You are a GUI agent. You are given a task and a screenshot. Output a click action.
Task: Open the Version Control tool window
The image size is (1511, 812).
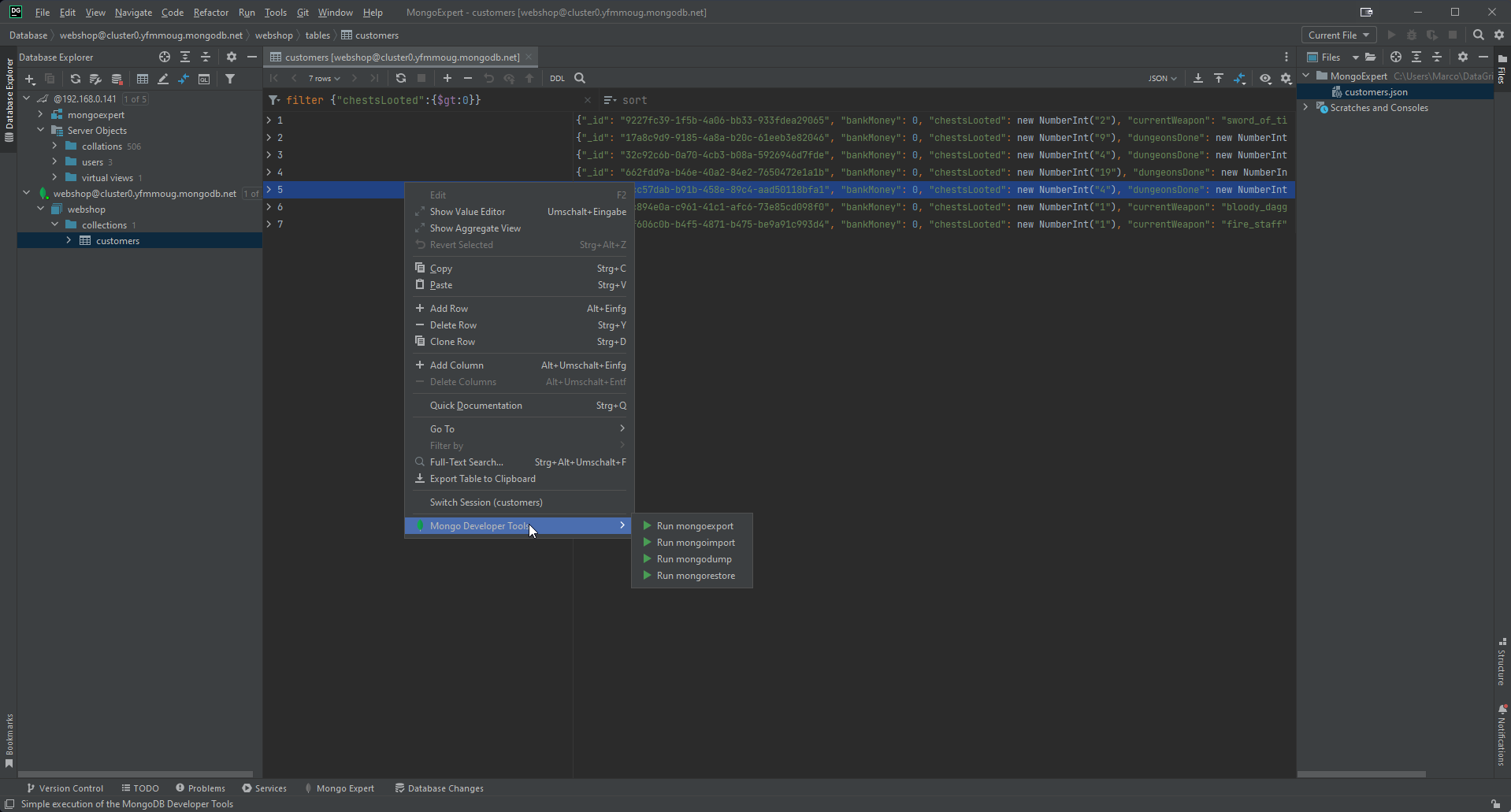tap(65, 788)
